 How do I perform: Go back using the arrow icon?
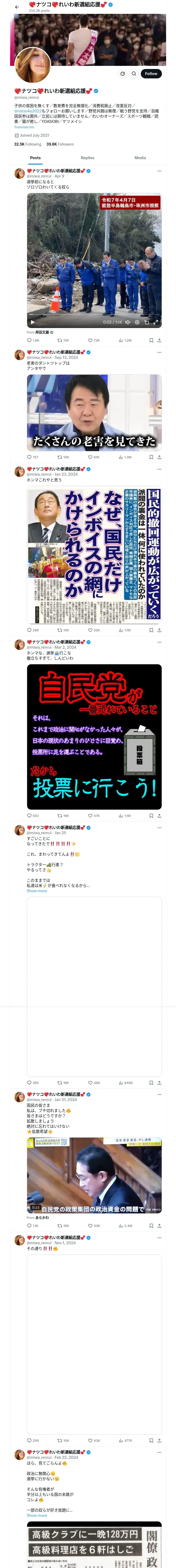pyautogui.click(x=17, y=7)
